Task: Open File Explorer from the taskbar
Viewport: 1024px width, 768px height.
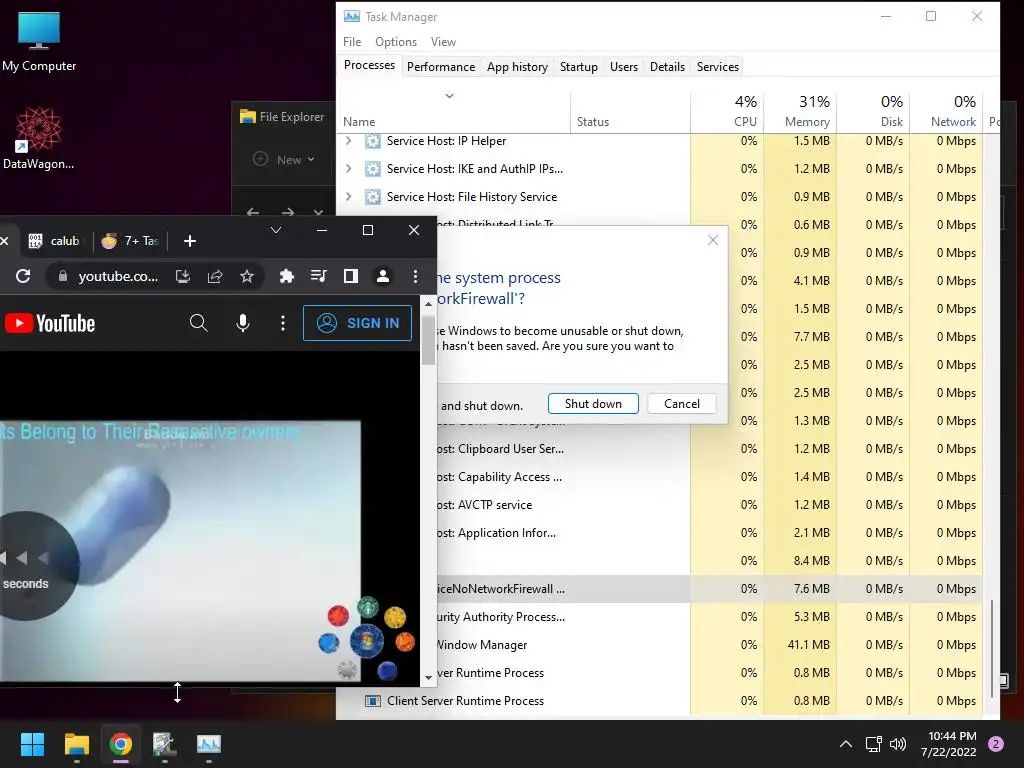Action: (x=76, y=744)
